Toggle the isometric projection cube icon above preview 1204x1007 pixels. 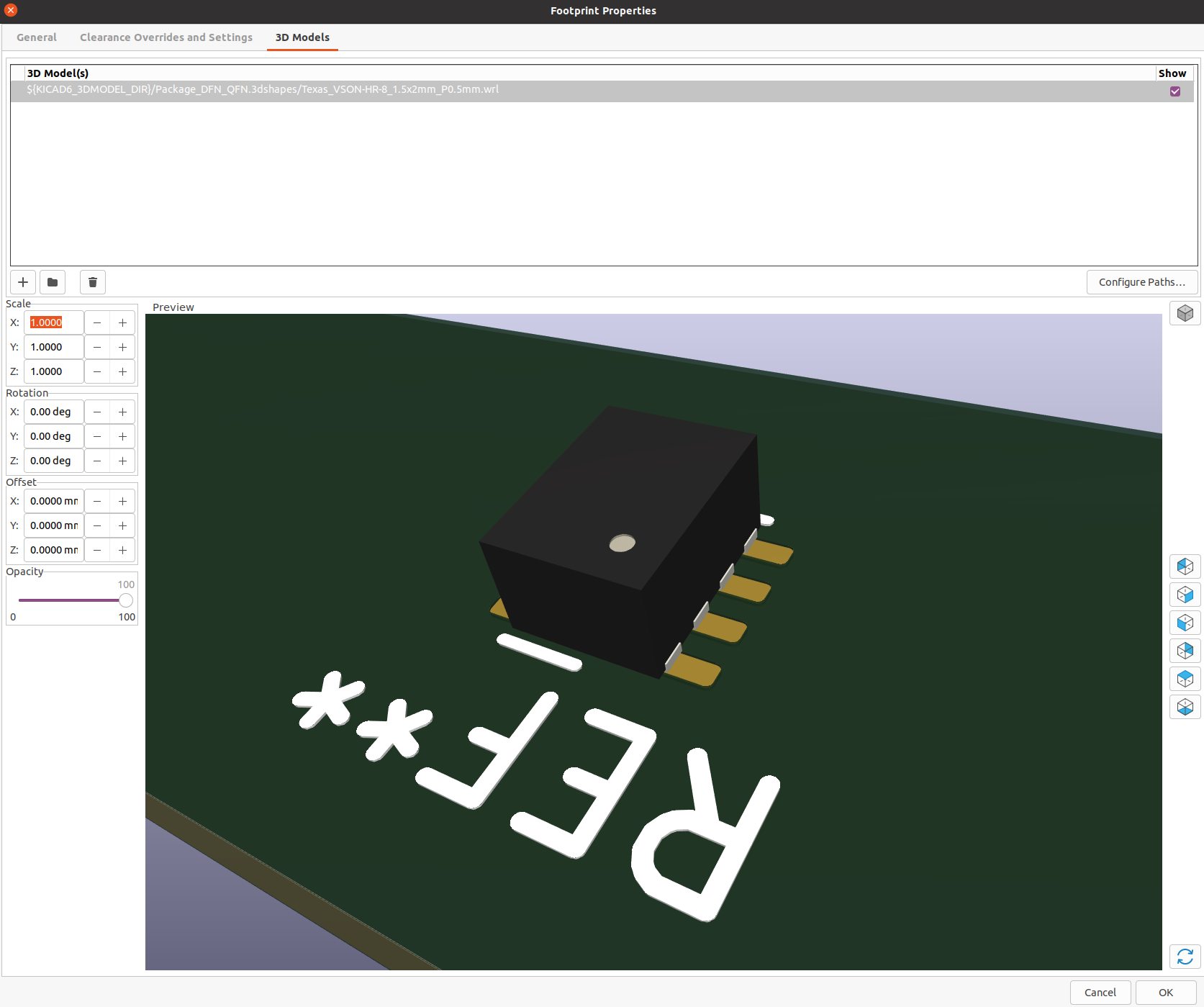[x=1185, y=313]
